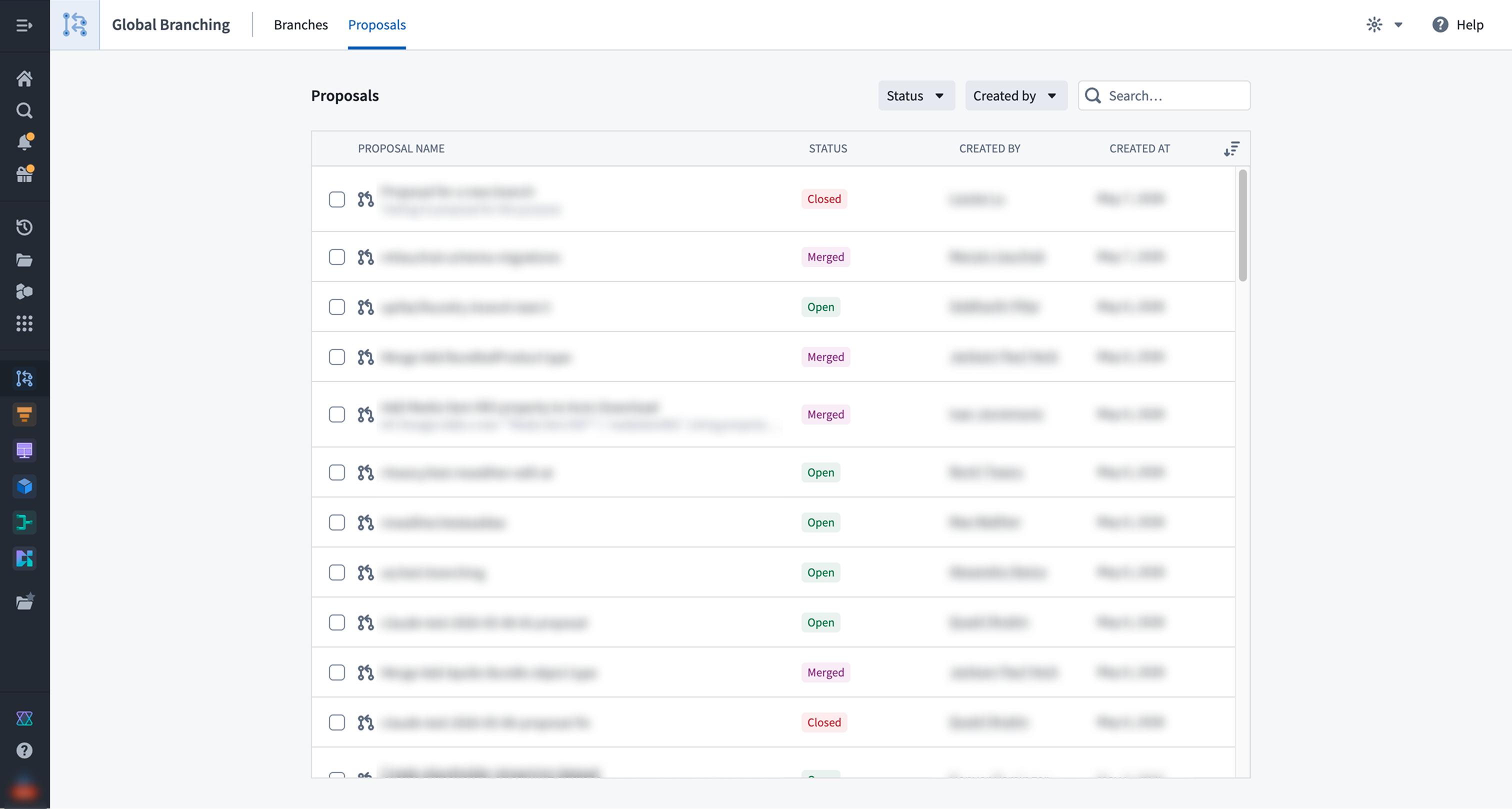Open the Status filter dropdown

pyautogui.click(x=916, y=95)
